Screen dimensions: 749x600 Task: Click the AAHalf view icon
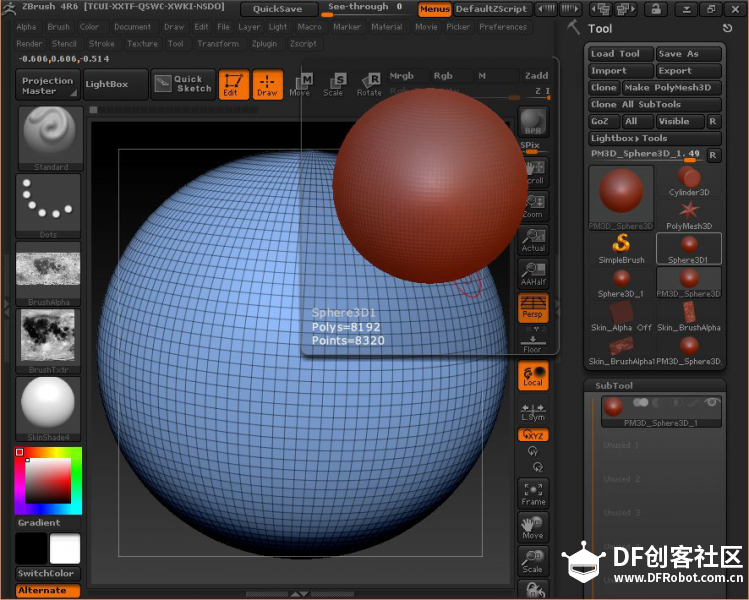coord(533,274)
